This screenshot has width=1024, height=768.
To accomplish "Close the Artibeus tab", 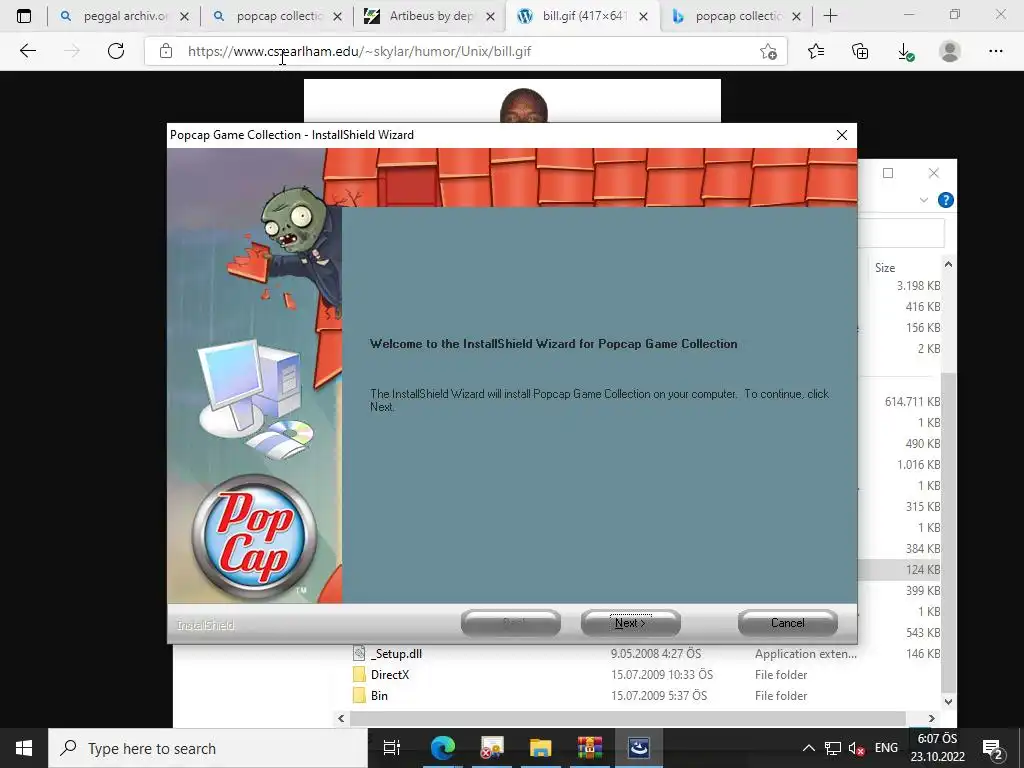I will (x=490, y=16).
